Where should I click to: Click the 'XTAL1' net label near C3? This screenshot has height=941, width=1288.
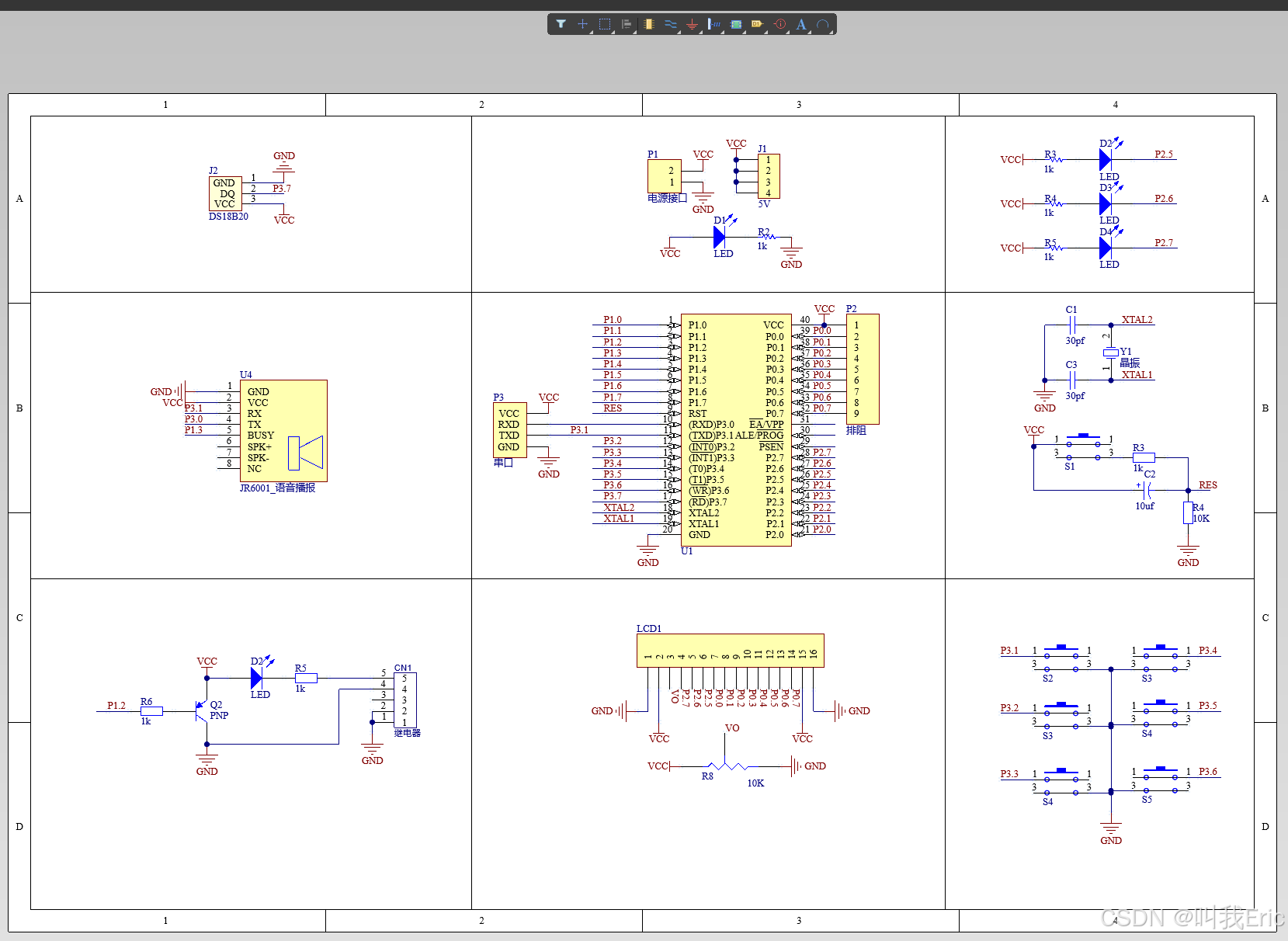point(1137,375)
